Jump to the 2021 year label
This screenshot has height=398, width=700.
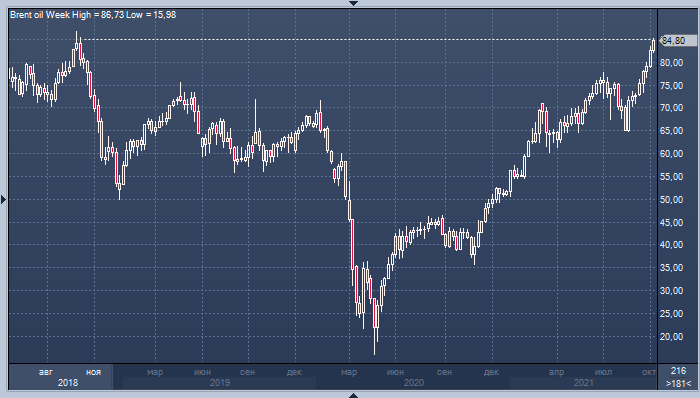tap(583, 383)
